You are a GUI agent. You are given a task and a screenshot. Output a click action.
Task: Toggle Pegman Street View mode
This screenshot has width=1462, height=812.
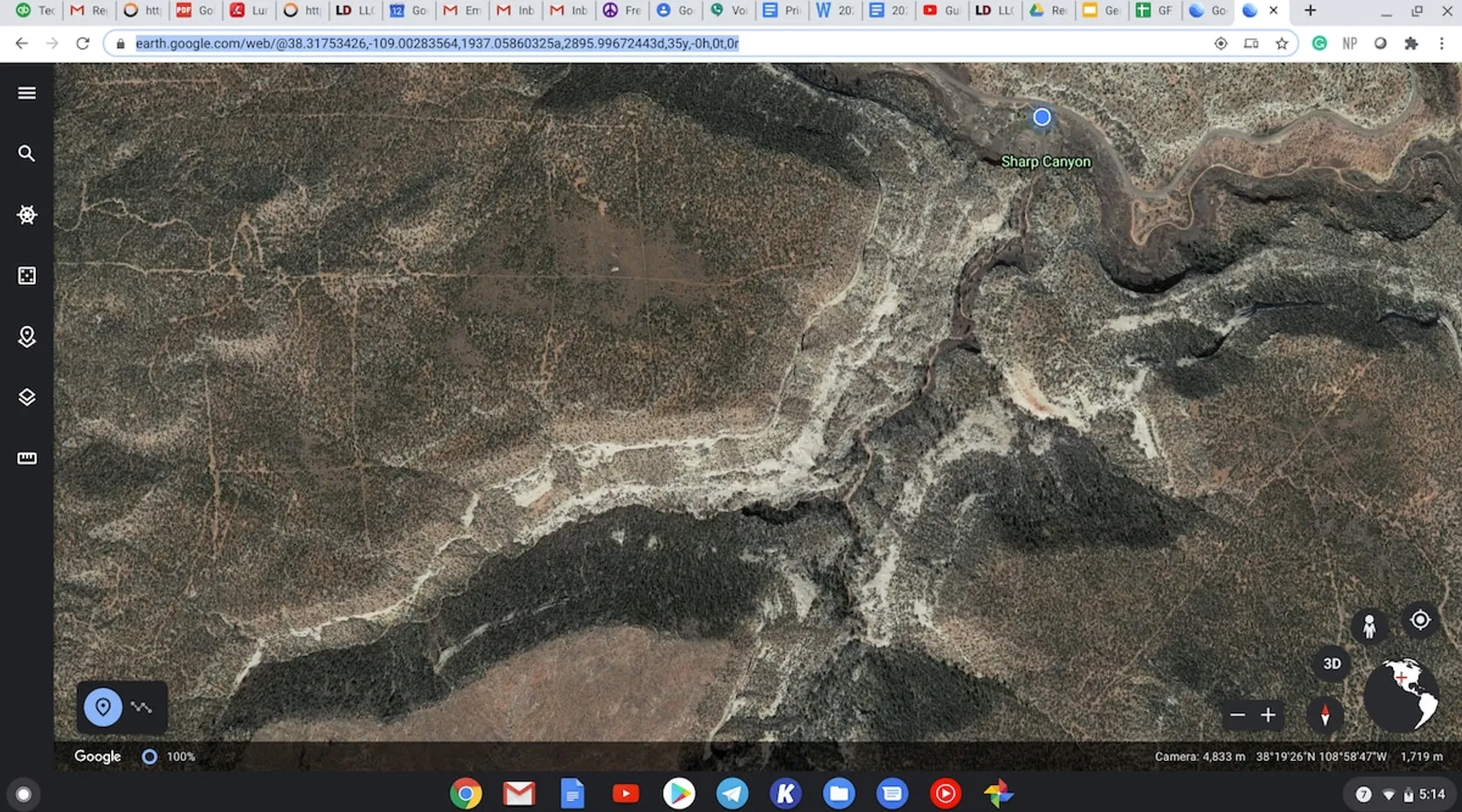[x=1369, y=626]
